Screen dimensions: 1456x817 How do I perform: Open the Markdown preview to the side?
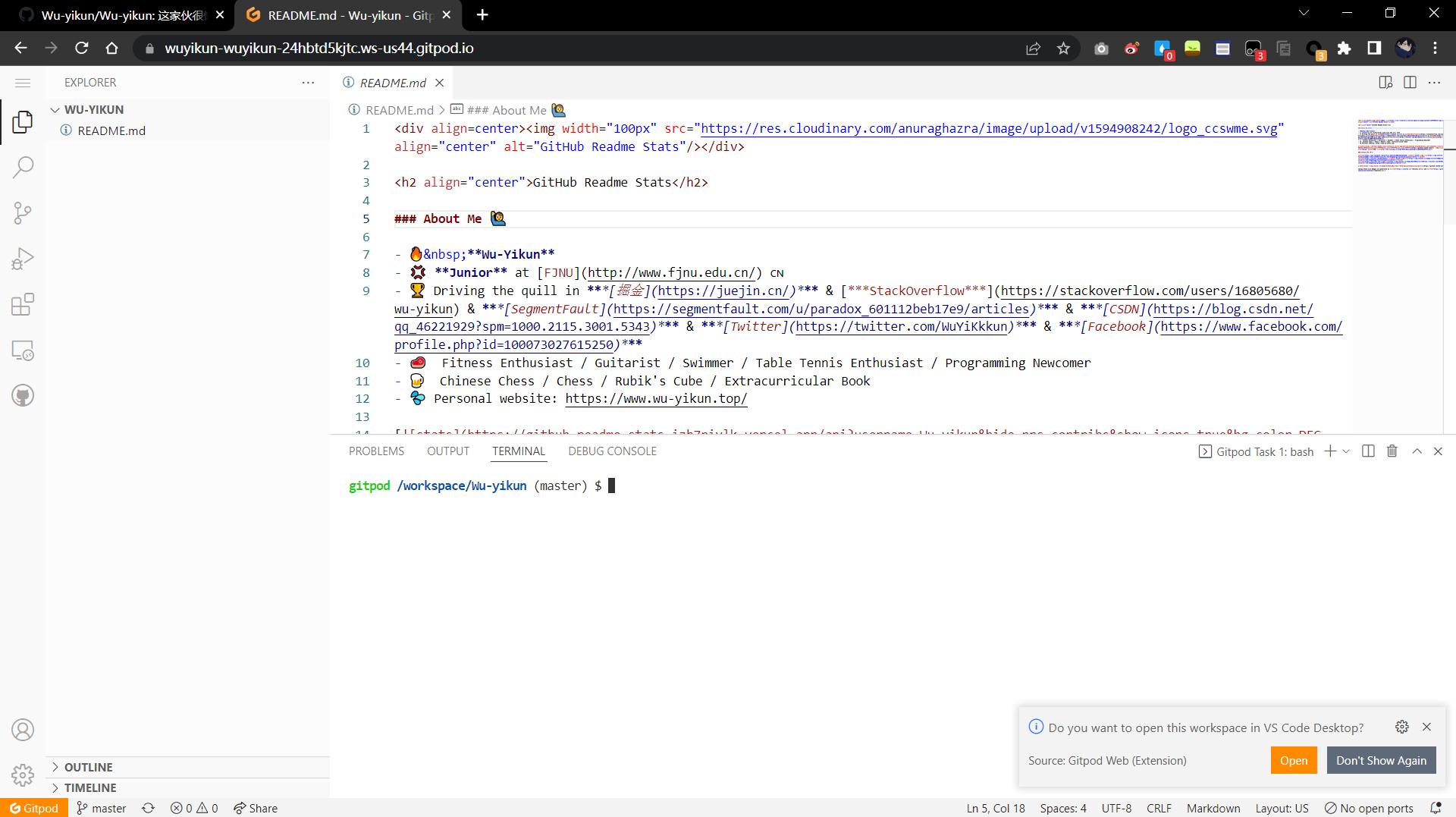(x=1385, y=83)
